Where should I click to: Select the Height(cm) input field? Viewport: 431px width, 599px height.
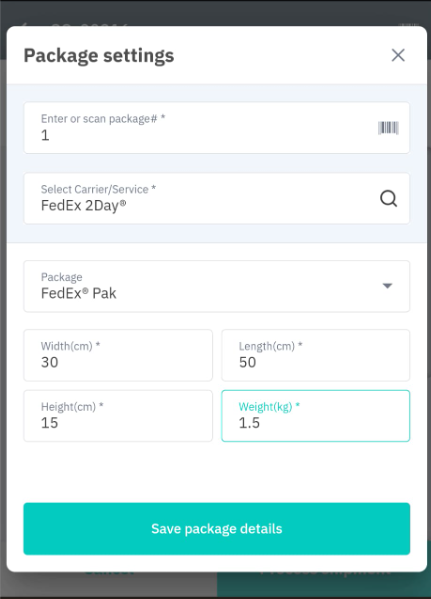118,416
